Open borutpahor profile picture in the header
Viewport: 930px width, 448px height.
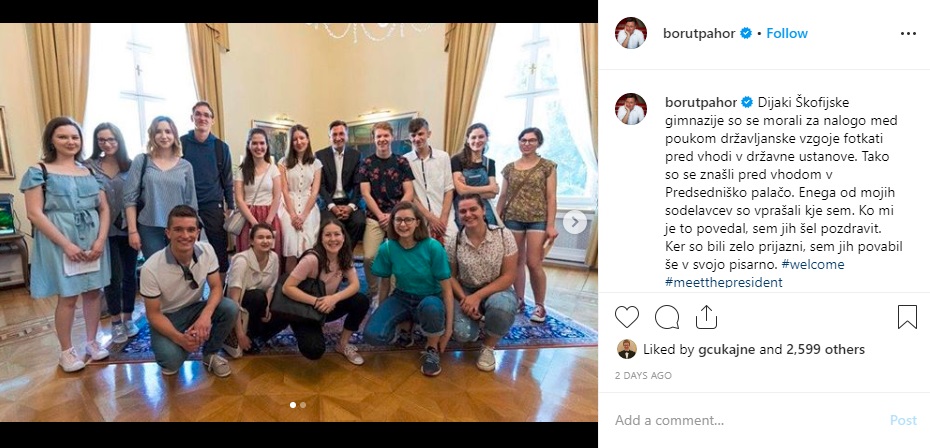pos(630,33)
